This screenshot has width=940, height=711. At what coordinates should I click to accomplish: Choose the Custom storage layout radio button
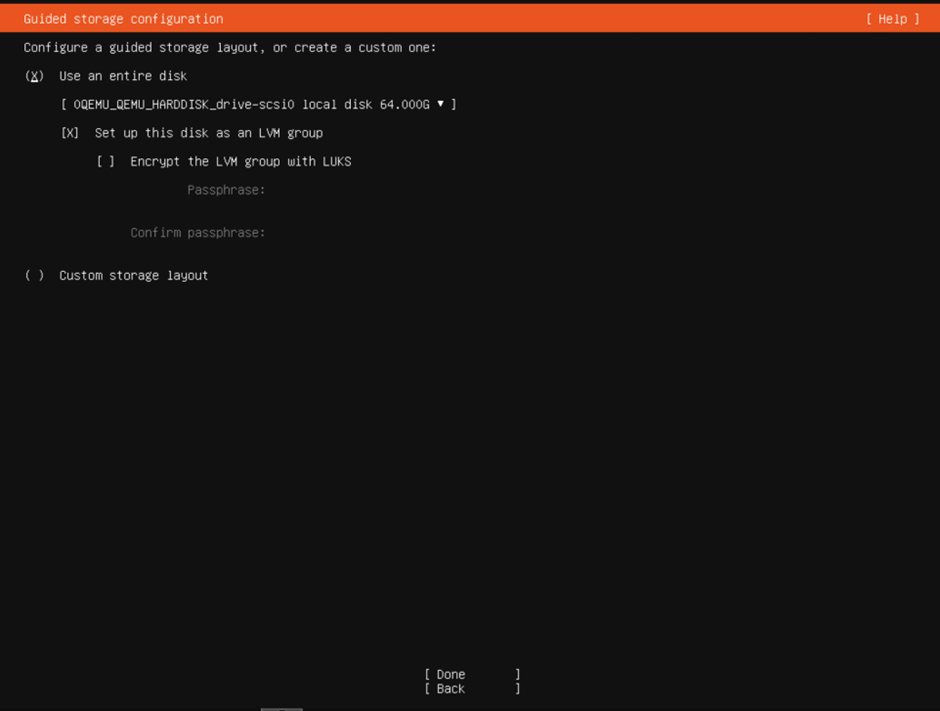pos(35,275)
